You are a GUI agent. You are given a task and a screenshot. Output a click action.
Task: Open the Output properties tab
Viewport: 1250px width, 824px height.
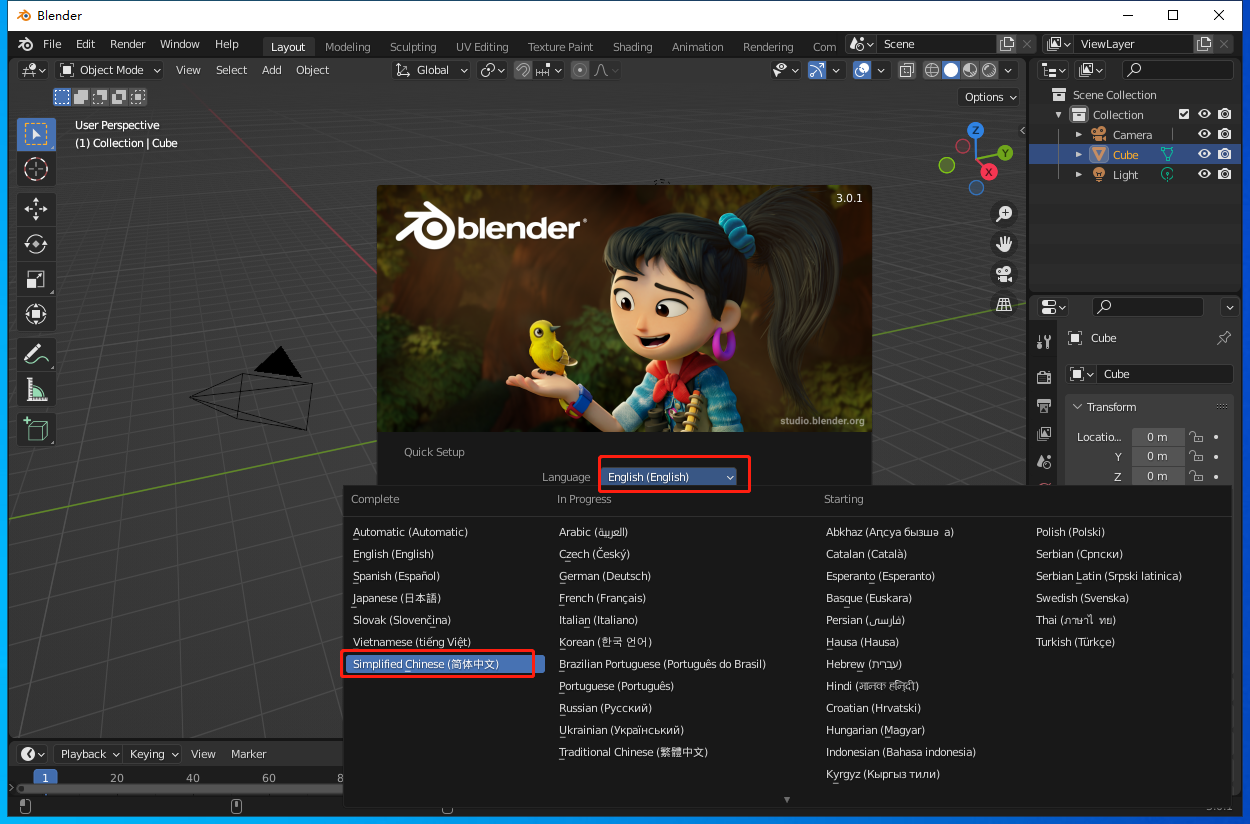(x=1045, y=405)
